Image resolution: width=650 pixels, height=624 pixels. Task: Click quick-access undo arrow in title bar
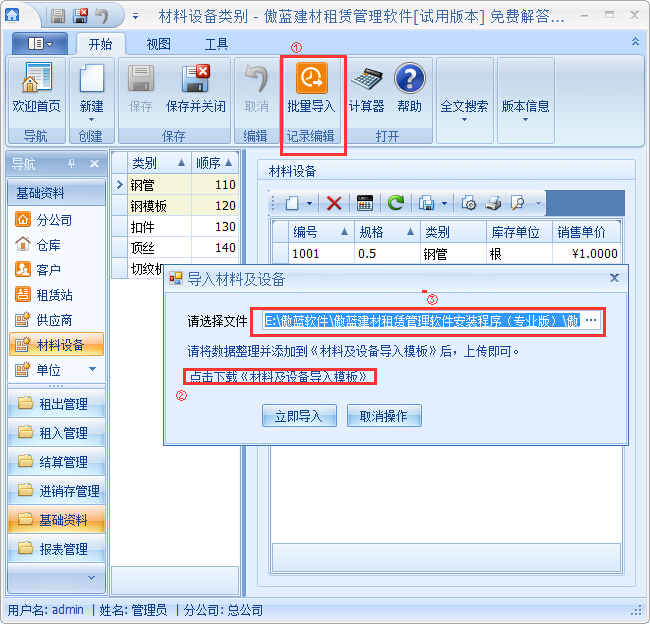tap(102, 16)
